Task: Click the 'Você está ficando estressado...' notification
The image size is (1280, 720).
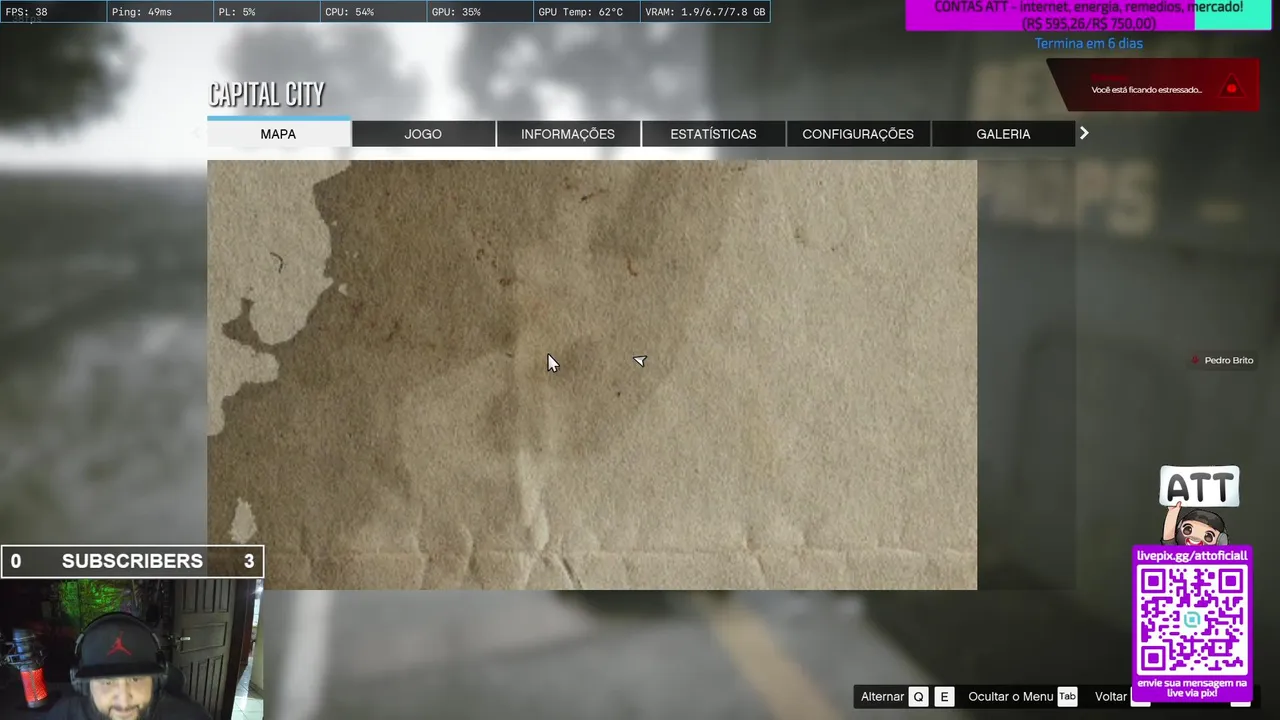Action: coord(1152,85)
